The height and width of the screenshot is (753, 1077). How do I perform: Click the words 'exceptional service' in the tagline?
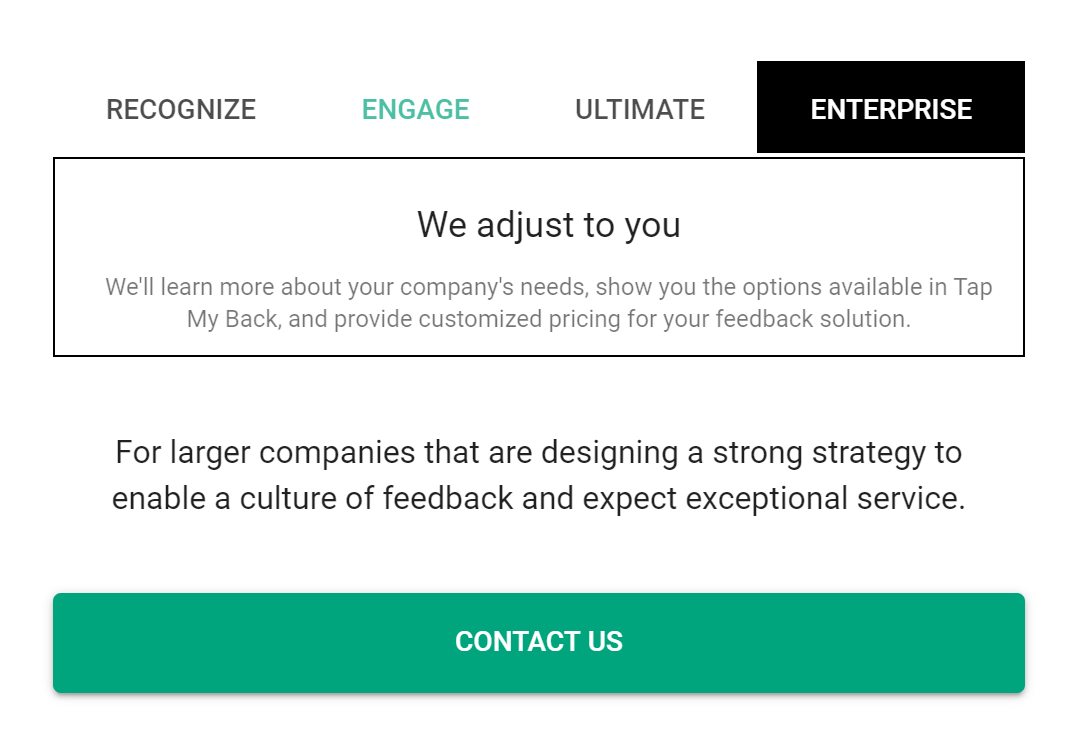[824, 499]
